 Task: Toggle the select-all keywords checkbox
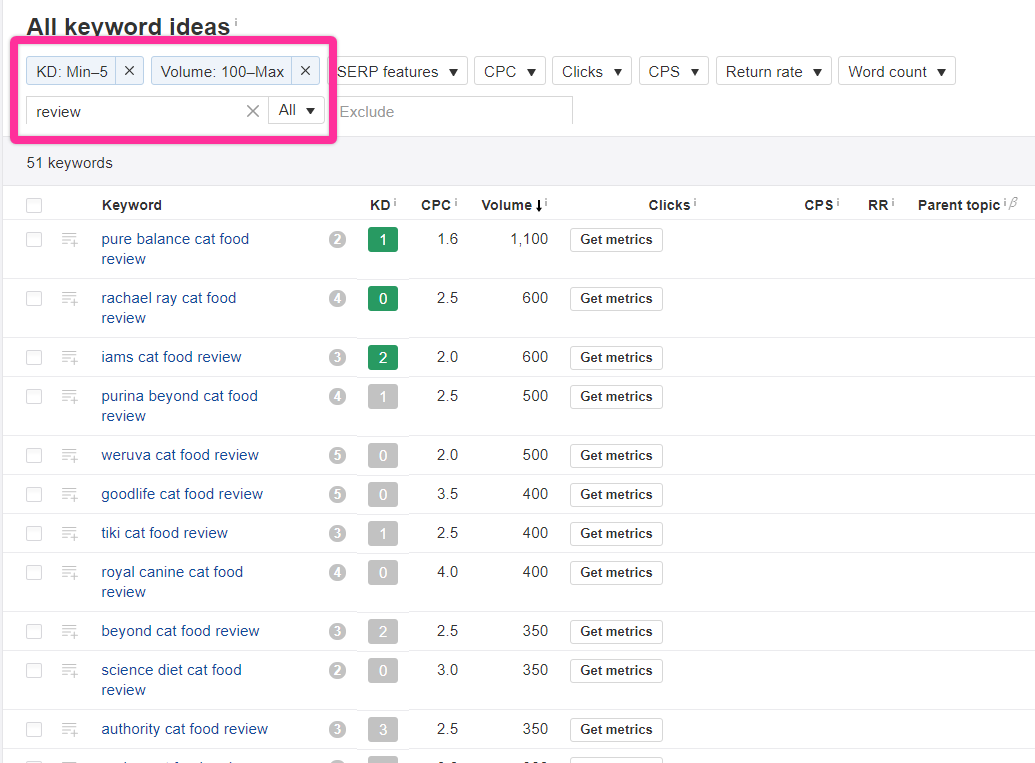(34, 205)
